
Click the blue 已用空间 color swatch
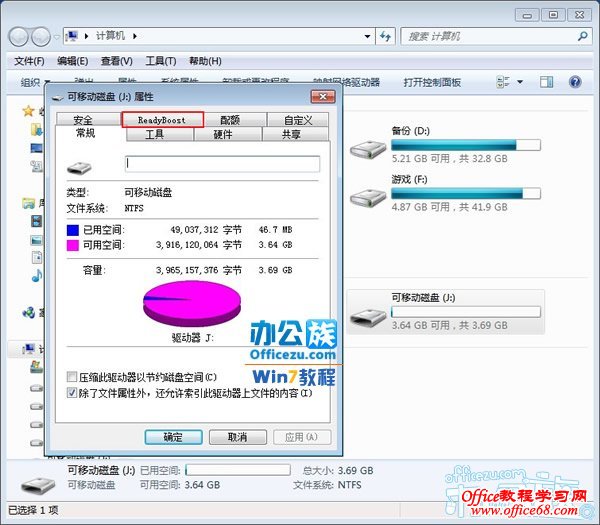pos(73,230)
